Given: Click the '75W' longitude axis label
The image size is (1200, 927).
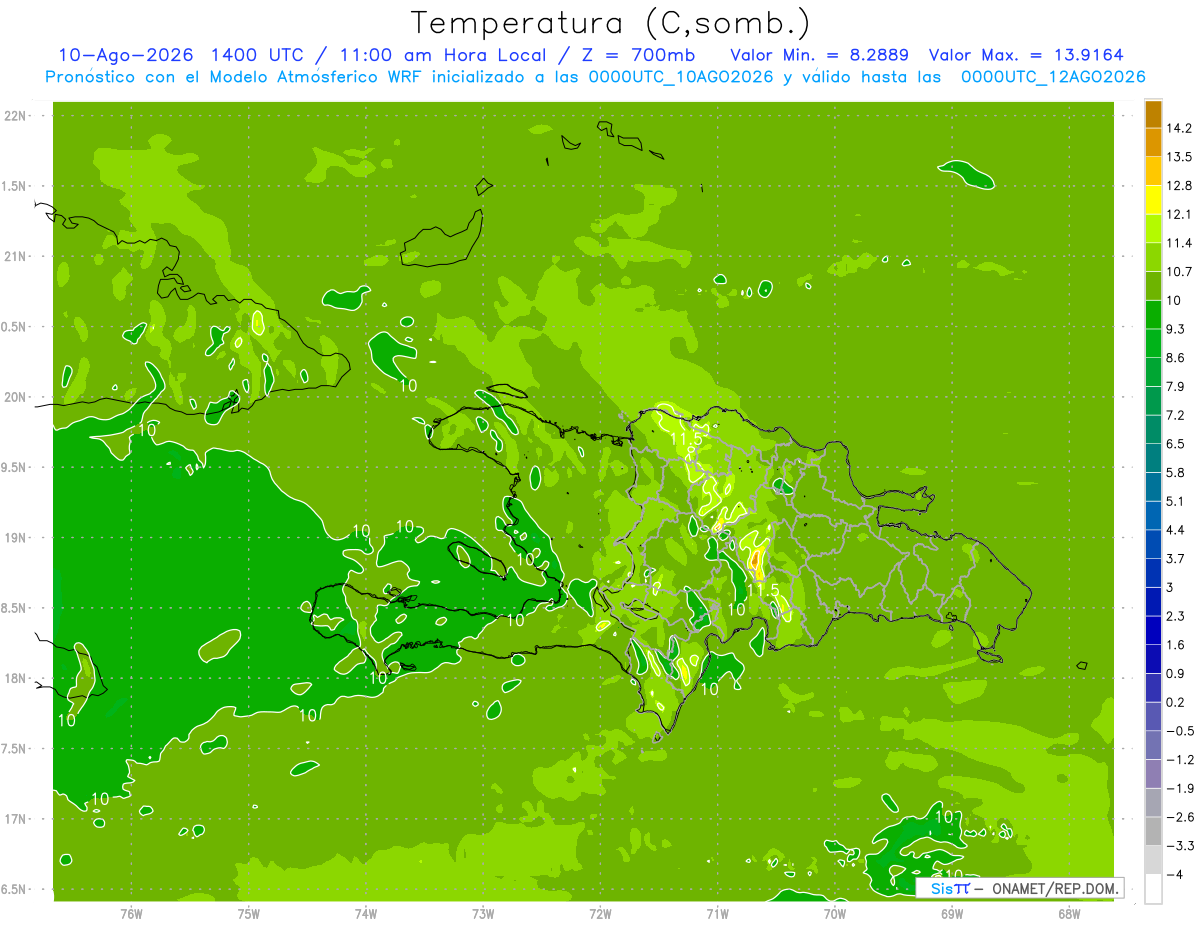Looking at the screenshot, I should (249, 914).
